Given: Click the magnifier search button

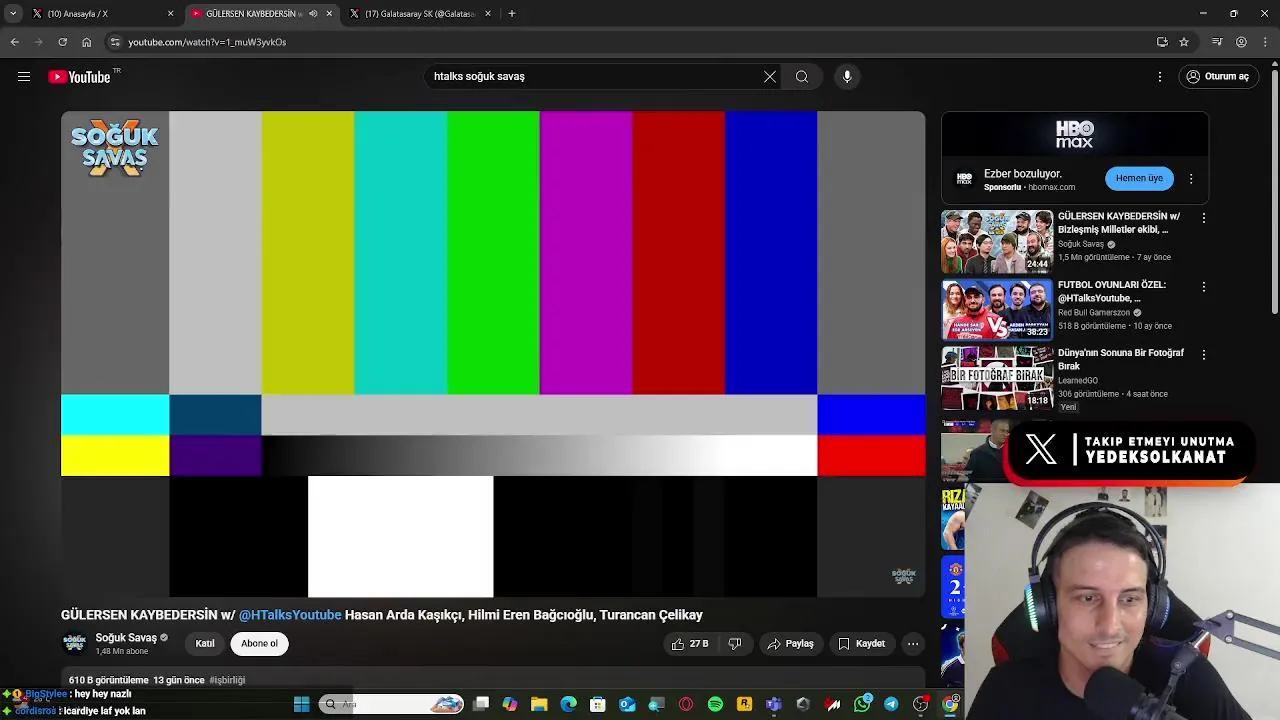Looking at the screenshot, I should pyautogui.click(x=802, y=76).
